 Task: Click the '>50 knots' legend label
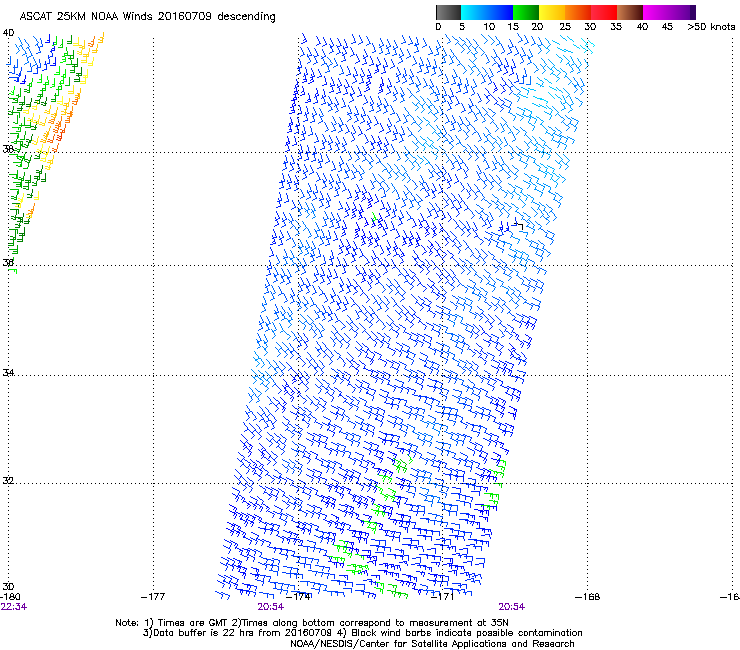click(711, 27)
